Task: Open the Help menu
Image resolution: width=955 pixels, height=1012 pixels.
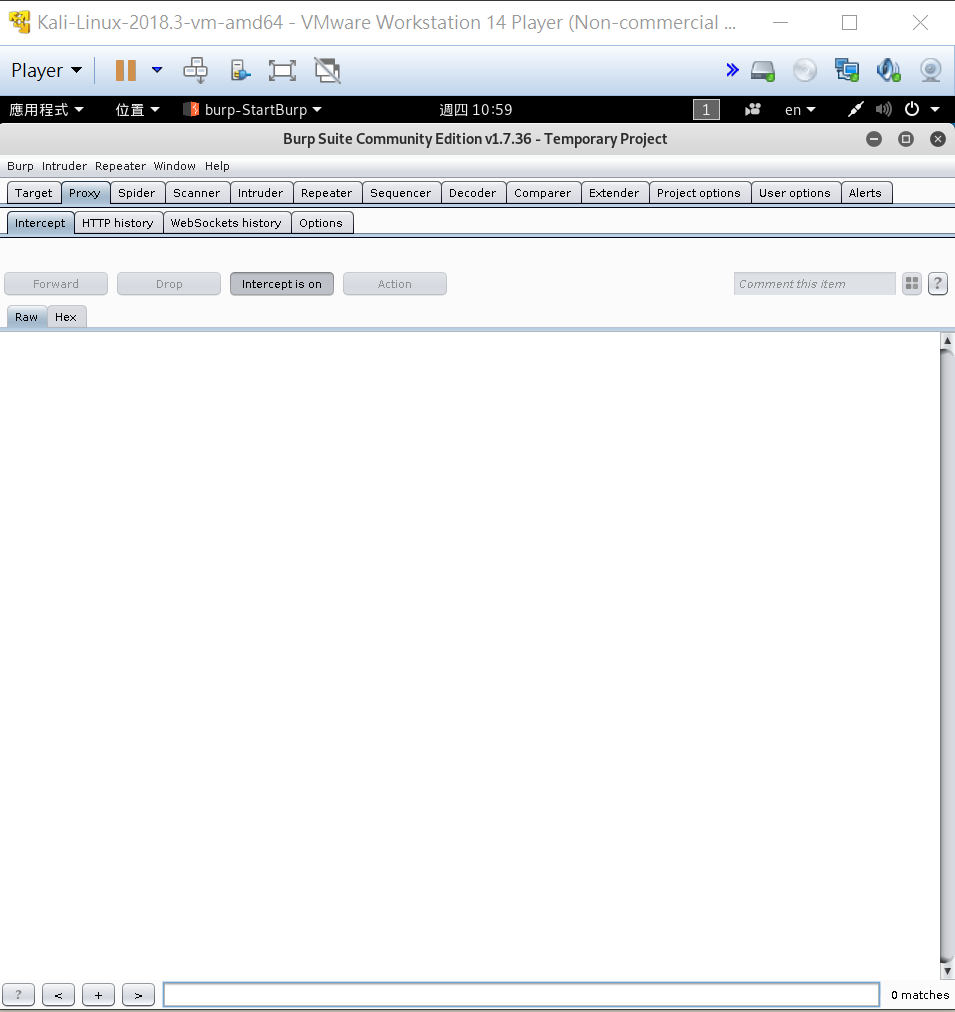Action: (x=217, y=166)
